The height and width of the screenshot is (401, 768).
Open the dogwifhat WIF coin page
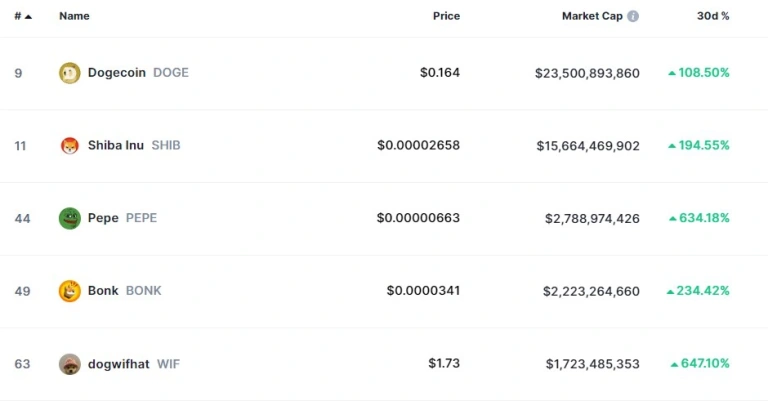coord(134,364)
